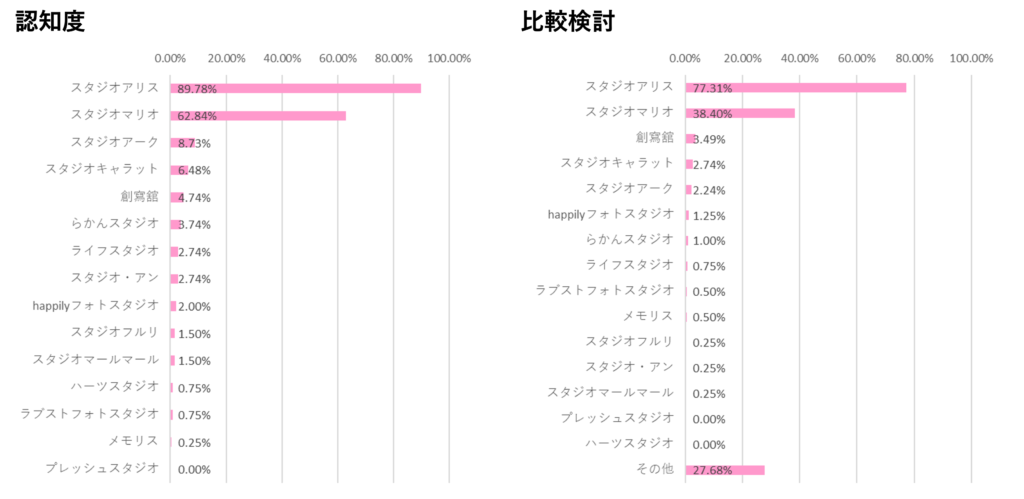Image resolution: width=1024 pixels, height=499 pixels.
Task: Click the プレッシュスタジオ label in left chart
Action: (101, 468)
